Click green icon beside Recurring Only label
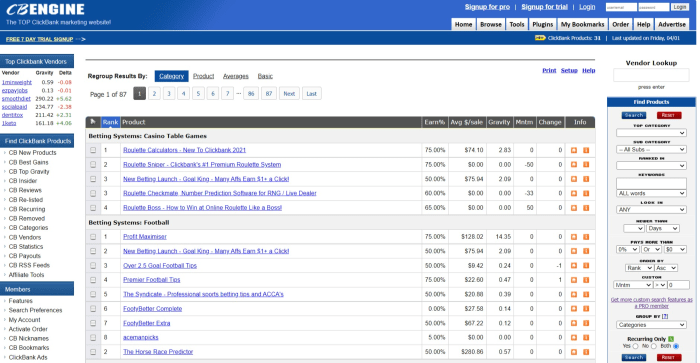 coord(671,339)
